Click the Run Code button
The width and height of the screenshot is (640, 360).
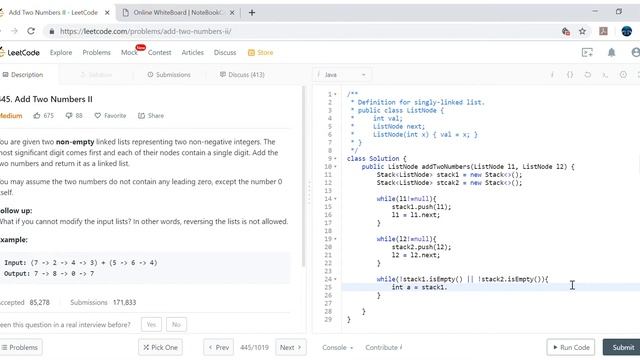pyautogui.click(x=571, y=347)
